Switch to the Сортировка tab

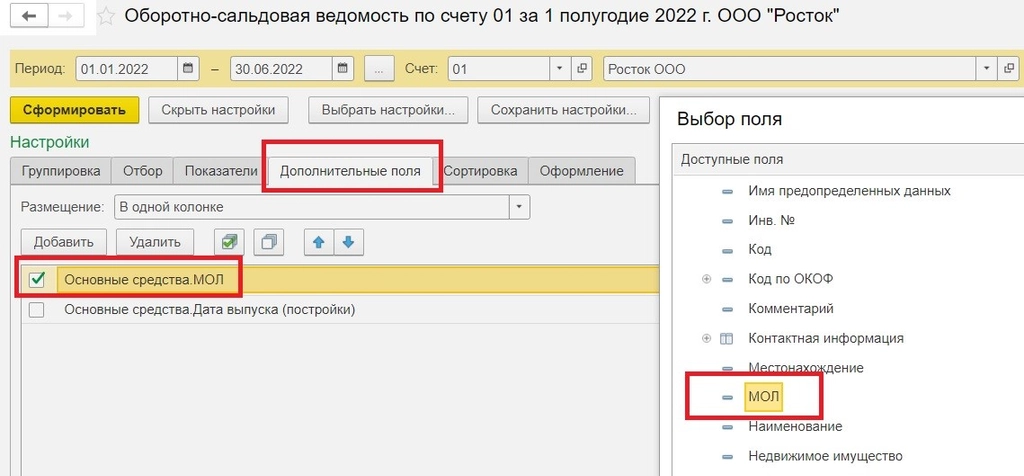click(481, 171)
